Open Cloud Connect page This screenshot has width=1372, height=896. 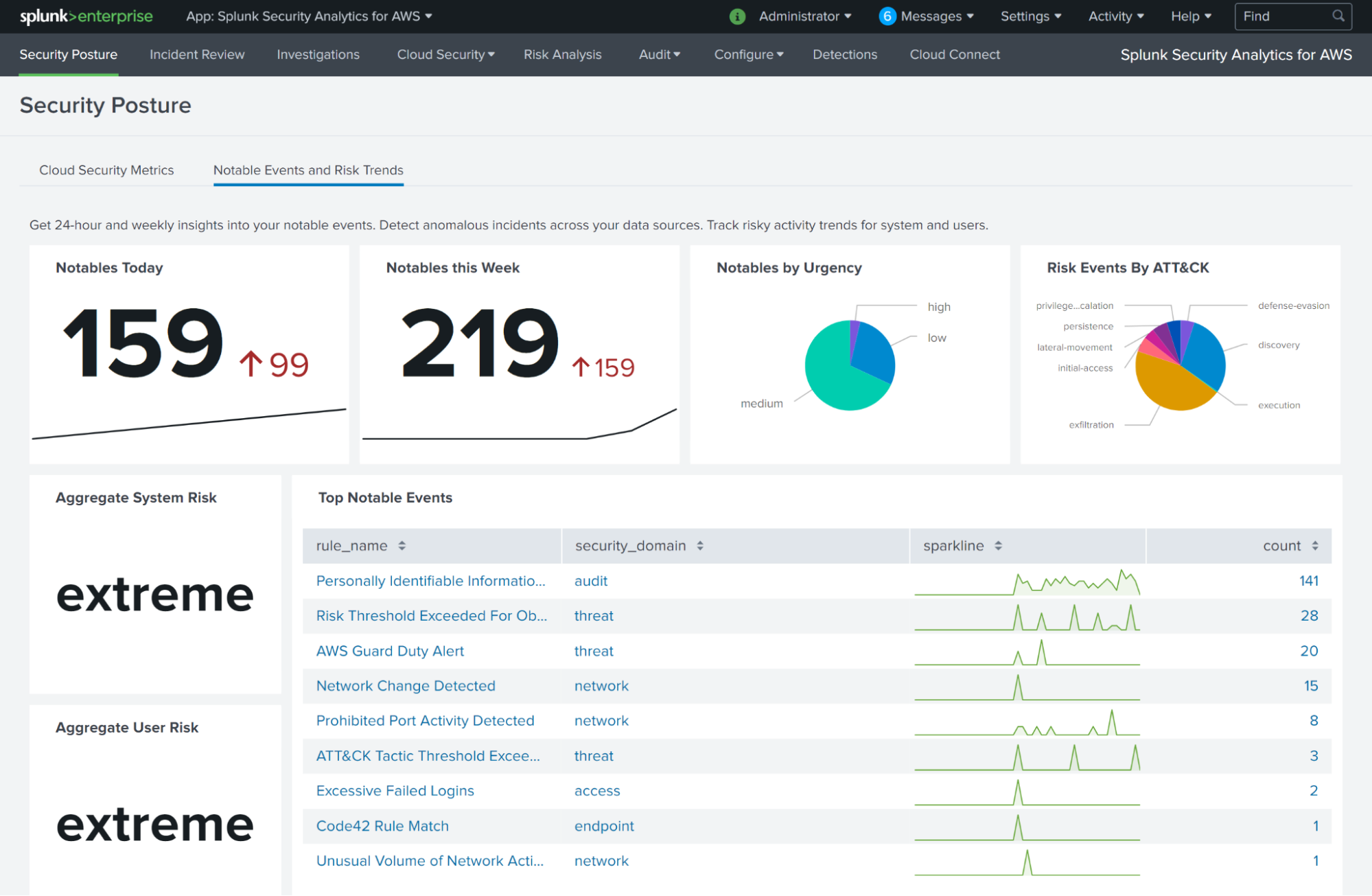point(955,54)
